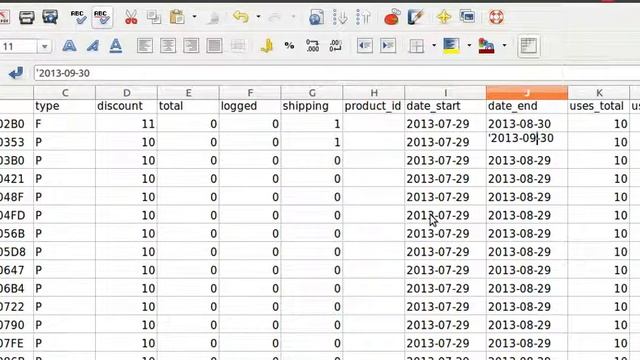The height and width of the screenshot is (360, 640).
Task: Increase the cell indent
Action: coord(388,46)
